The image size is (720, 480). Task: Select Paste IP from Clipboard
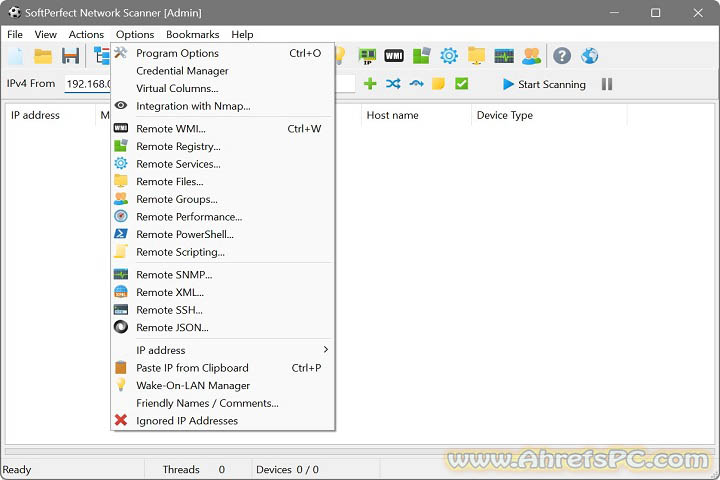[x=223, y=368]
